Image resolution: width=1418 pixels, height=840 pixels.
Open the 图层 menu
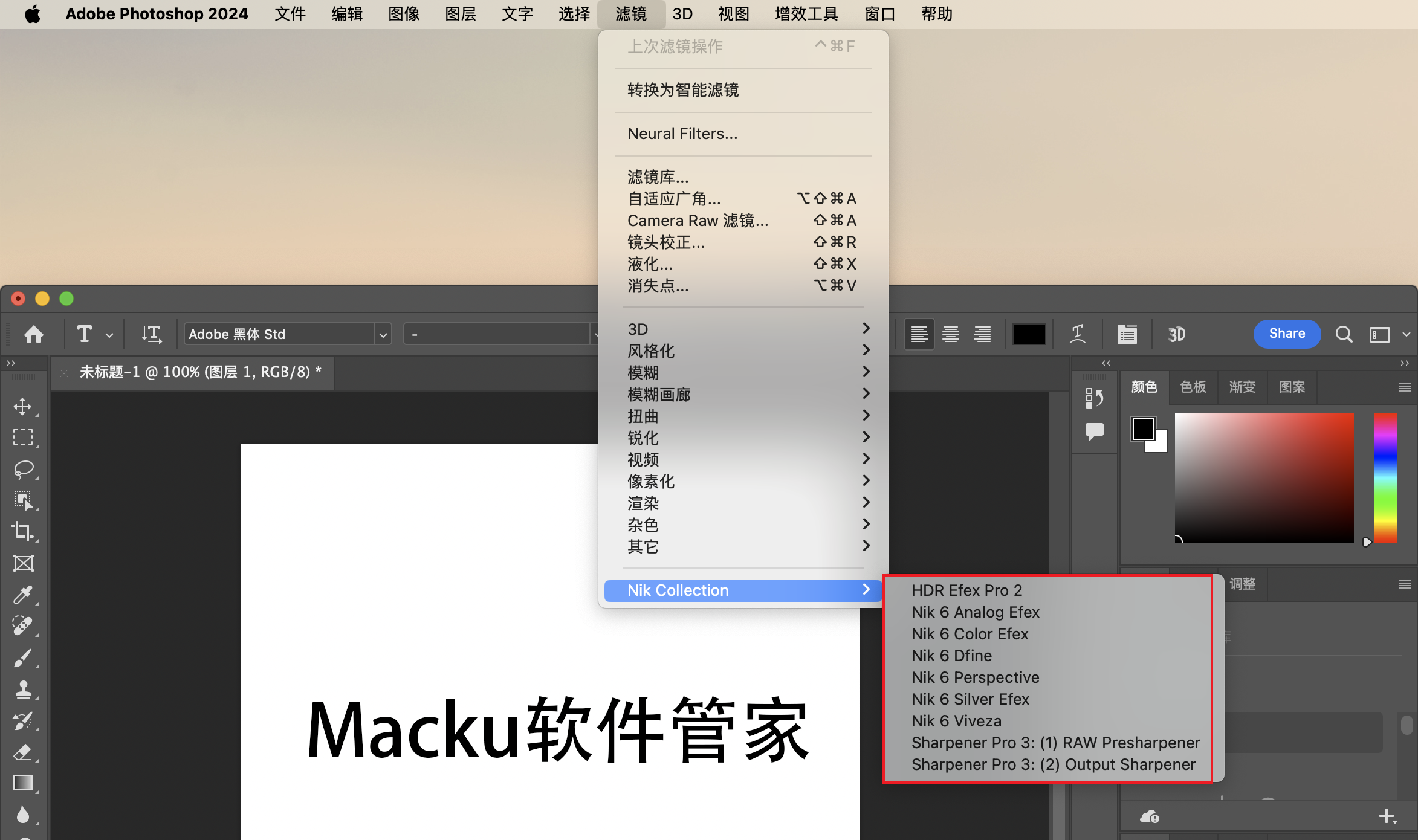click(x=461, y=14)
